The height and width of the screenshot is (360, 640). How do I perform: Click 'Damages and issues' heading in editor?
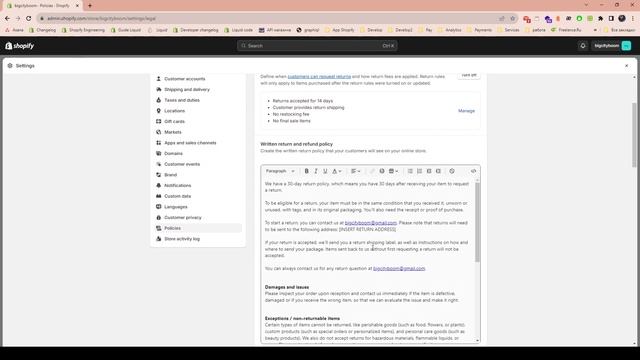pyautogui.click(x=287, y=287)
